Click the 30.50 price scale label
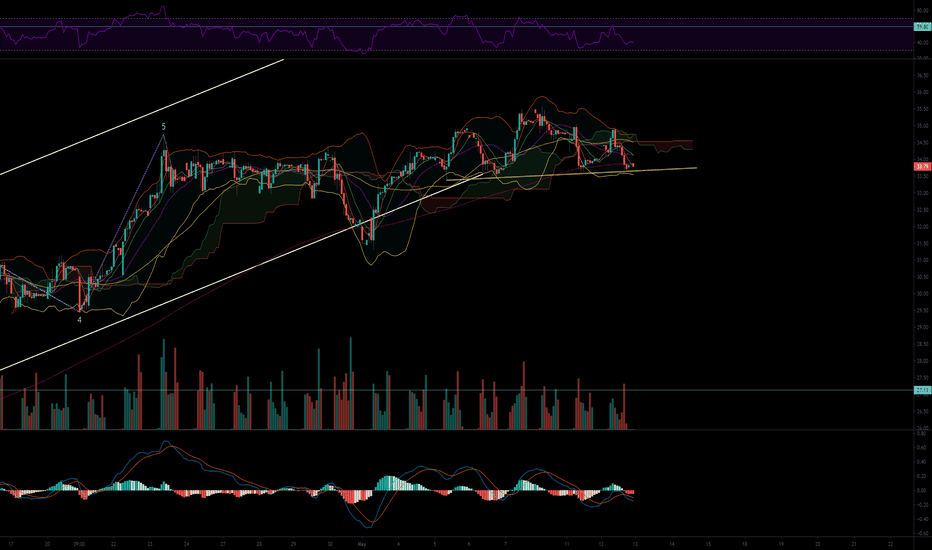Viewport: 932px width, 550px height. pos(922,277)
